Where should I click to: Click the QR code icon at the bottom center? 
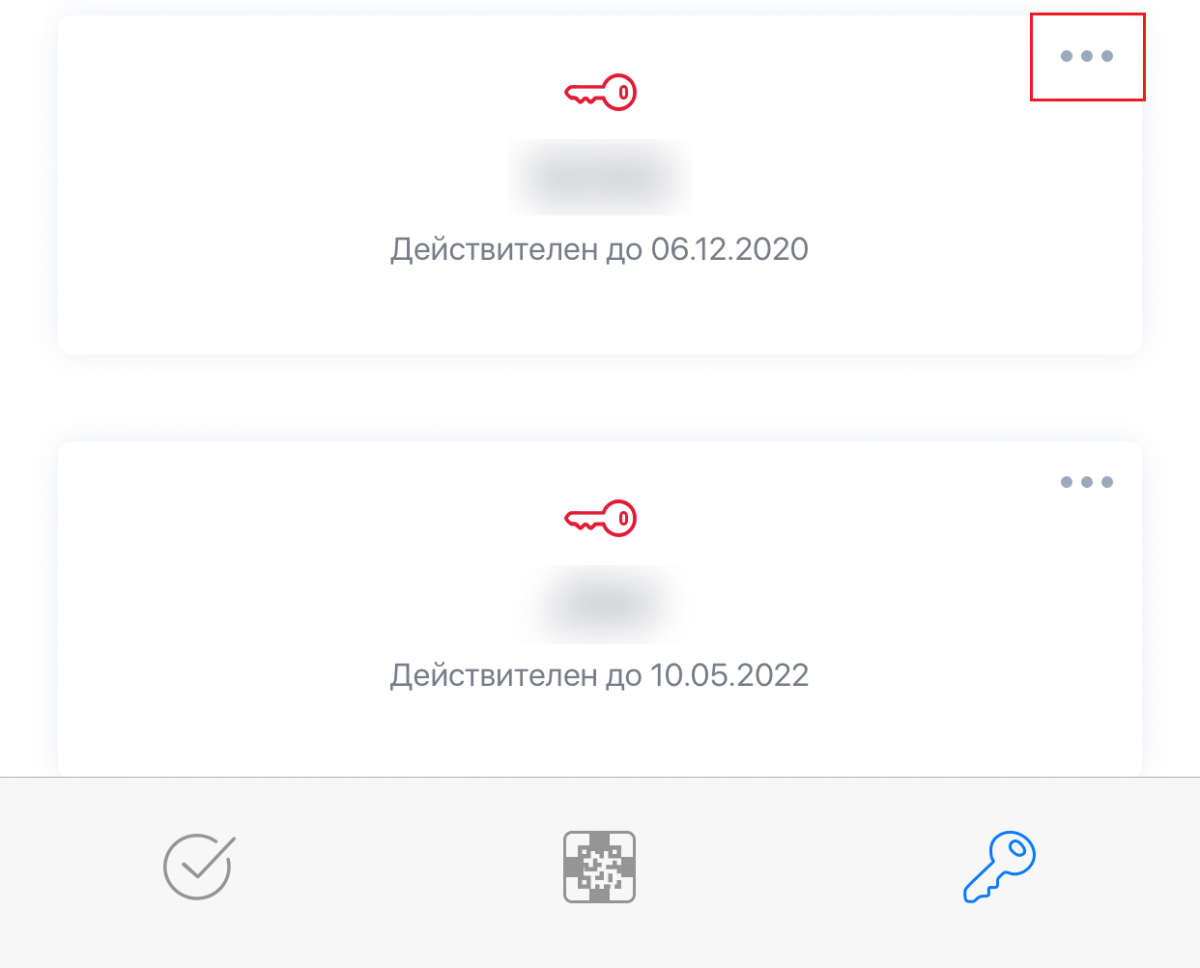(600, 867)
